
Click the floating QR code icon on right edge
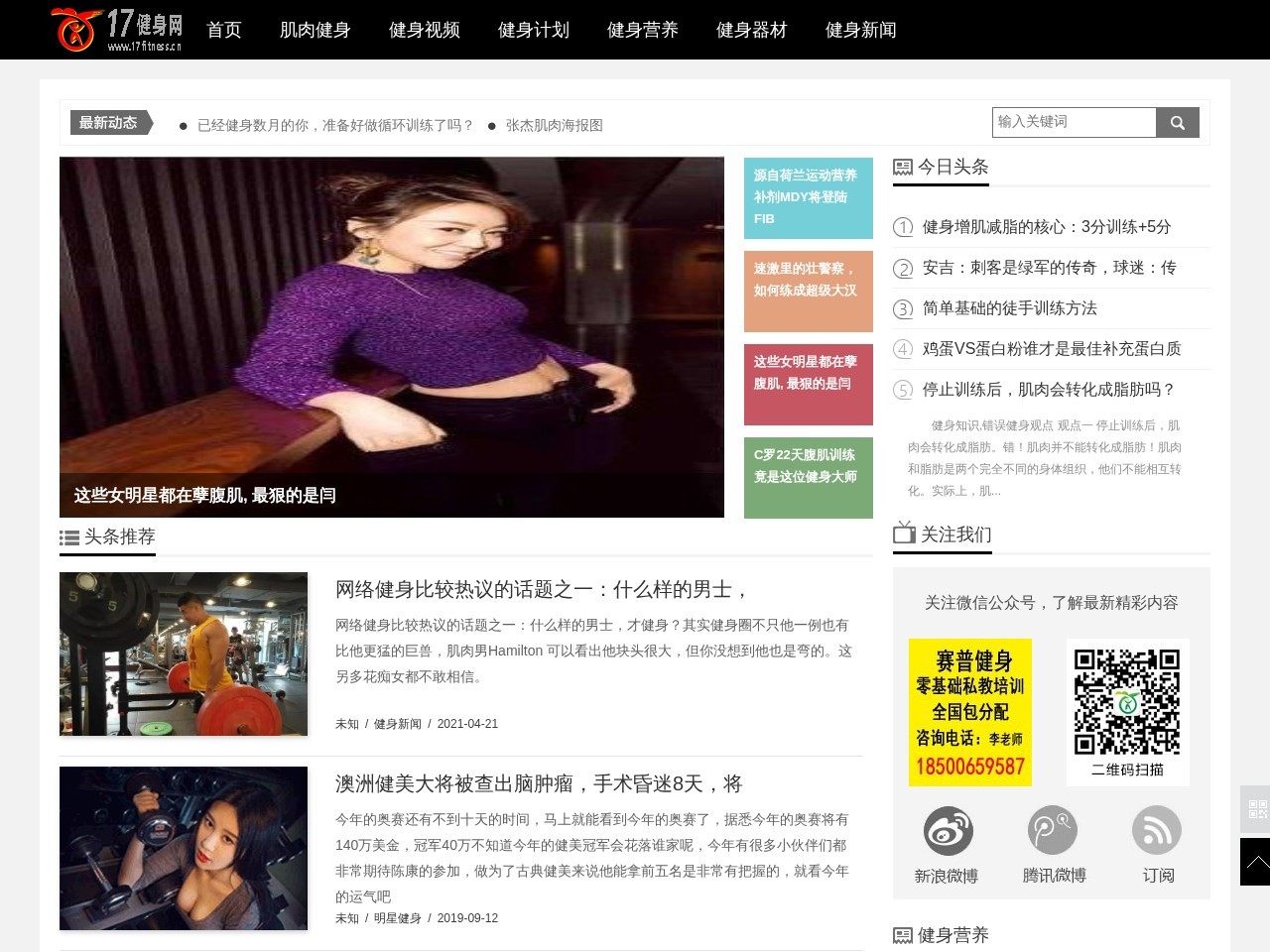pos(1256,810)
